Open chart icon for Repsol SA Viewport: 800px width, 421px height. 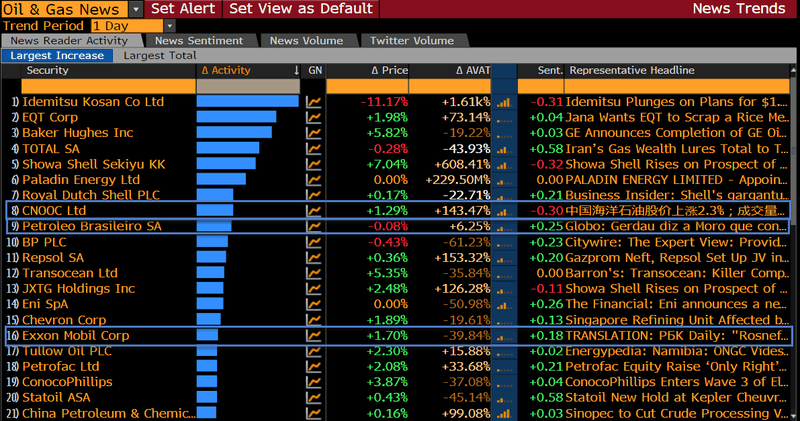click(x=313, y=258)
